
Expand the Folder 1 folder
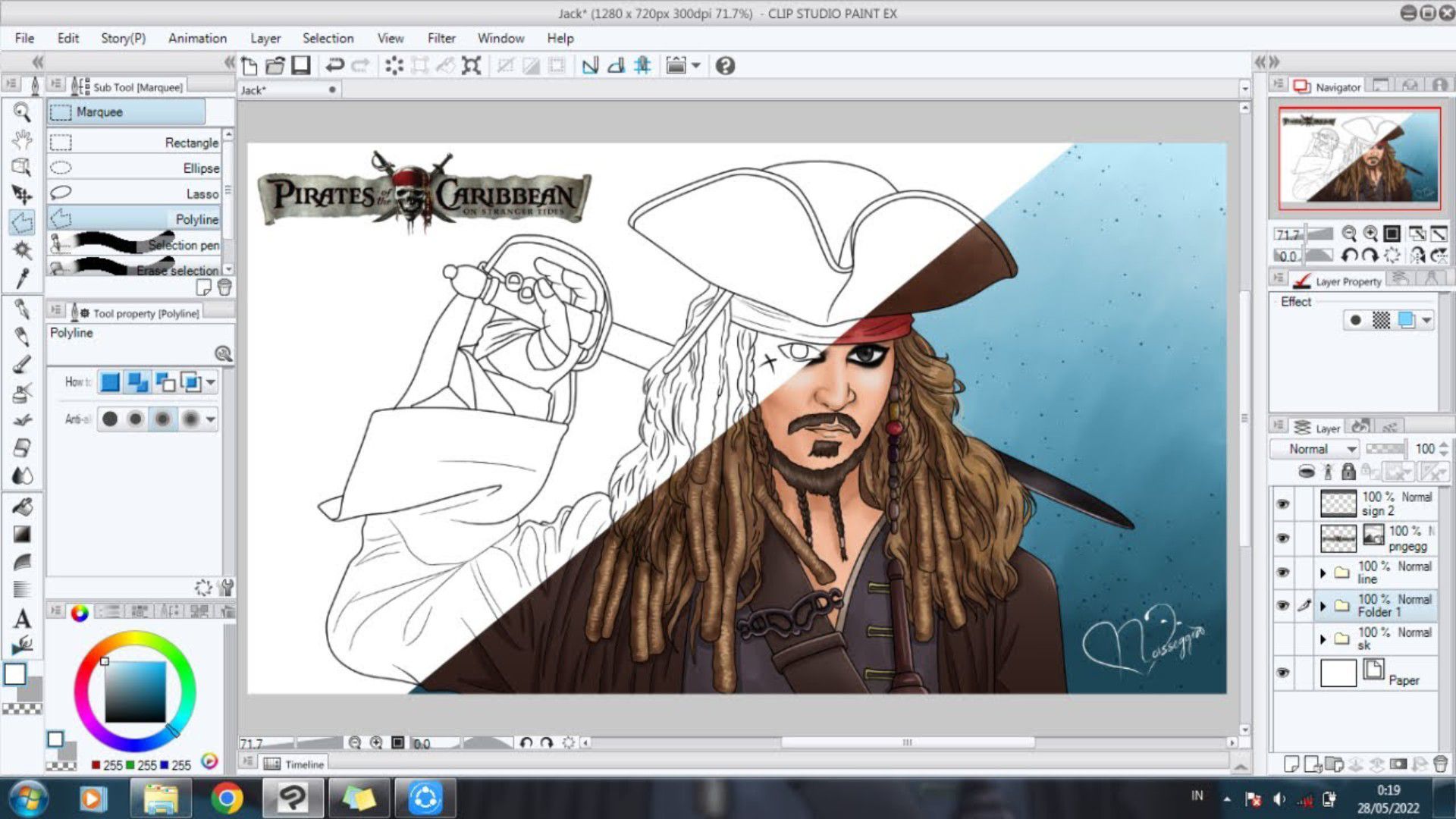pyautogui.click(x=1323, y=606)
